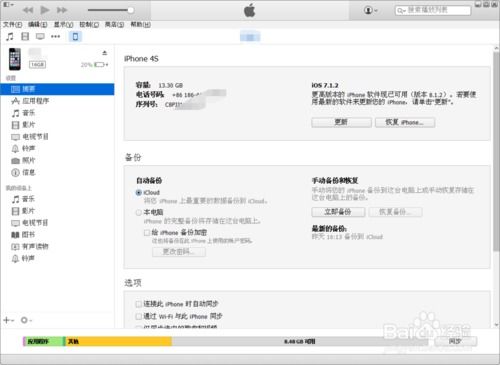Open the settings gear dropdown in sidebar
This screenshot has height=365, width=500.
(x=26, y=320)
